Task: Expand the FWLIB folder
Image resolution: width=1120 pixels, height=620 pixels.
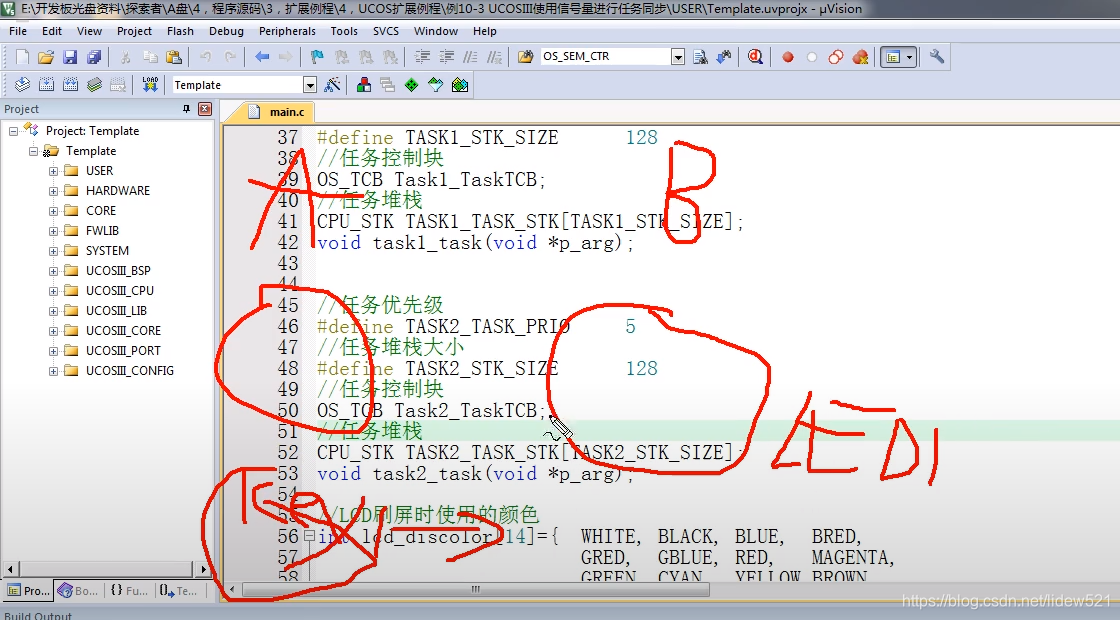Action: [54, 231]
